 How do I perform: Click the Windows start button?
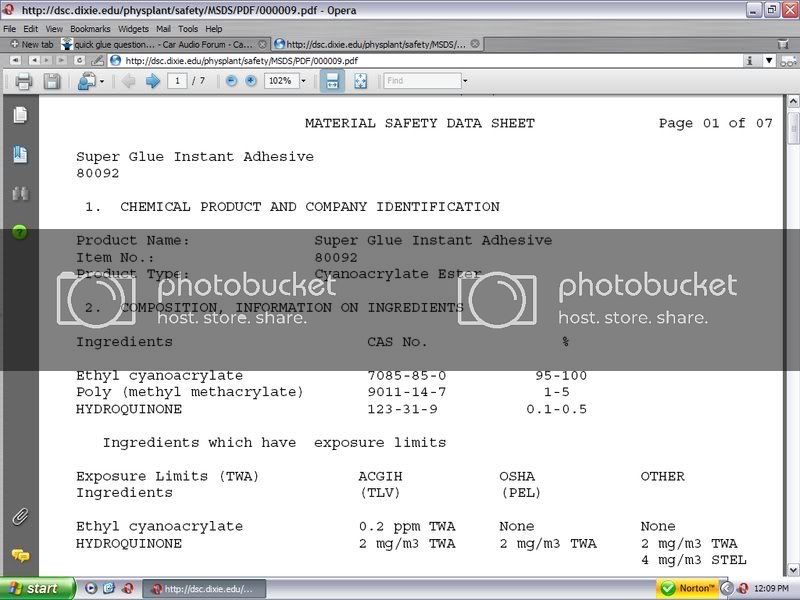point(37,588)
